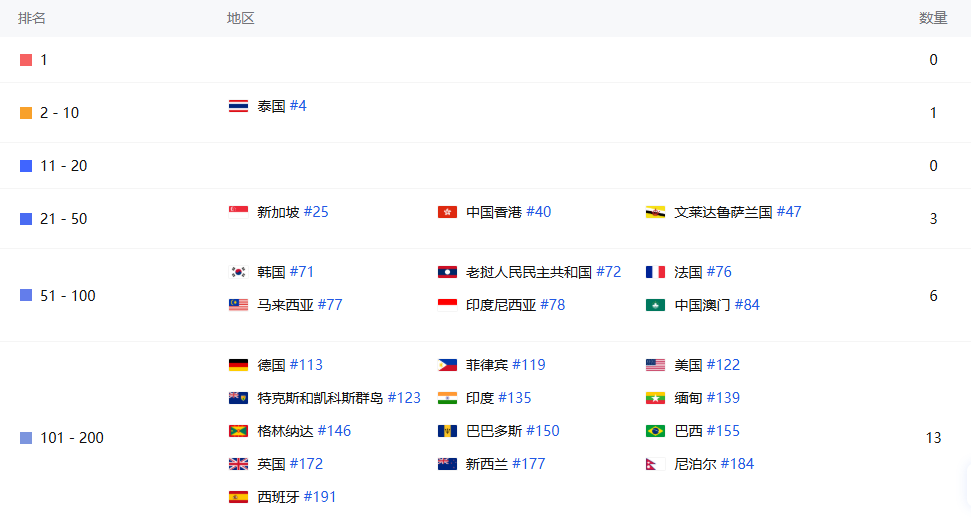Screen dimensions: 971x523
Task: Open the 韩国 #71 ranking link
Action: tap(285, 272)
